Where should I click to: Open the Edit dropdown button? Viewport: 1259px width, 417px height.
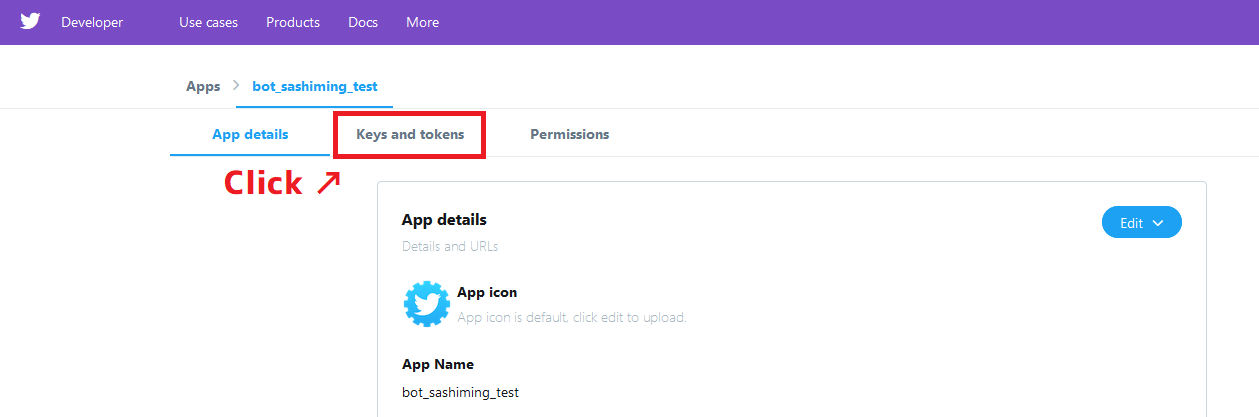1141,223
